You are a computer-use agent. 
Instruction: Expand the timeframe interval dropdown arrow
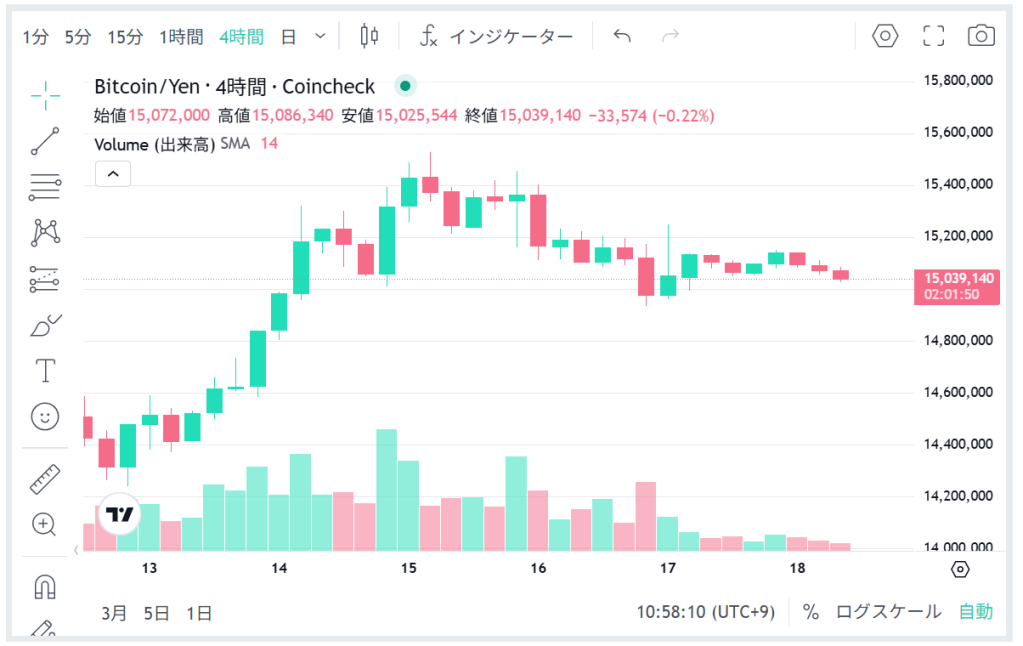(320, 37)
